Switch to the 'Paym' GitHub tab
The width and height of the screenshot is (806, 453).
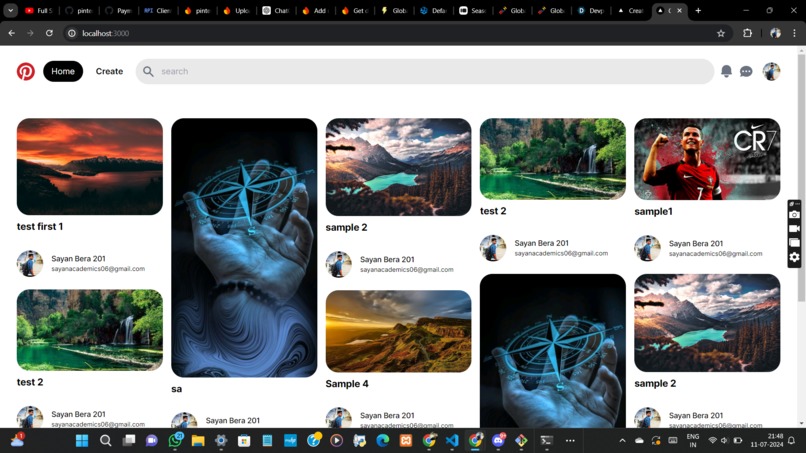pyautogui.click(x=118, y=10)
